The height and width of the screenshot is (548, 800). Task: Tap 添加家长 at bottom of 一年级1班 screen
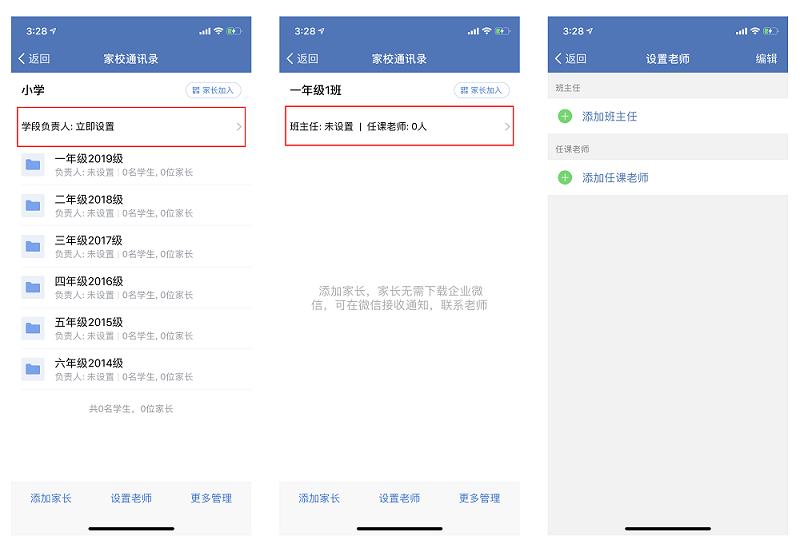click(319, 498)
